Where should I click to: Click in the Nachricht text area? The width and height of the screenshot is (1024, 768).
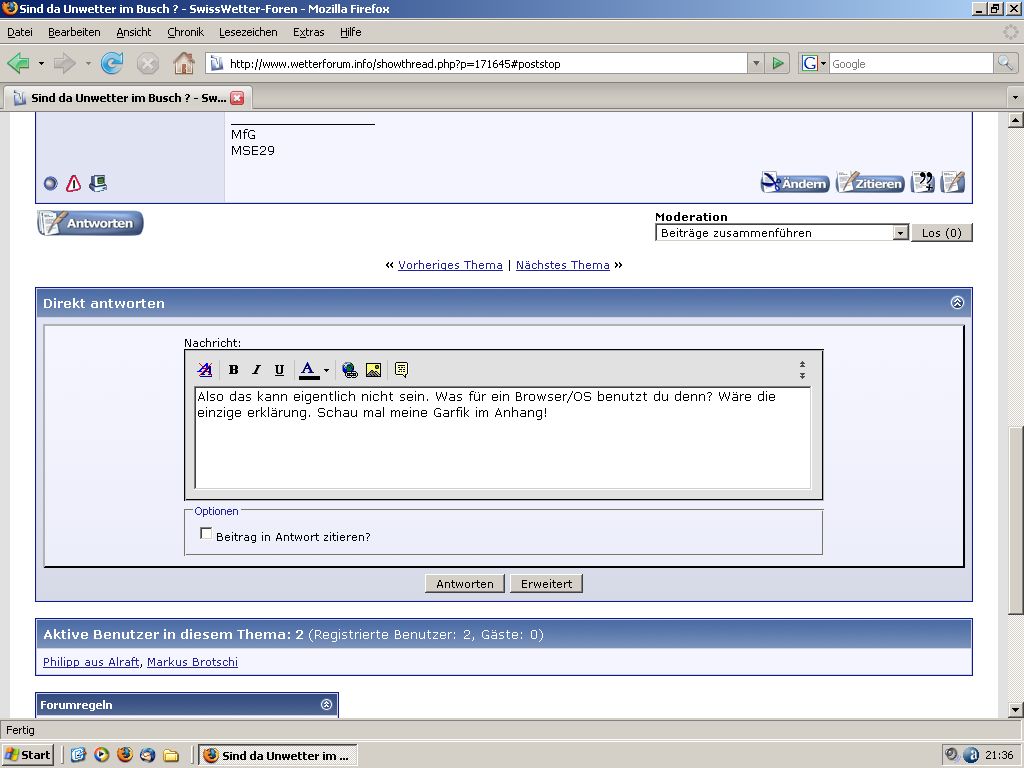tap(502, 450)
